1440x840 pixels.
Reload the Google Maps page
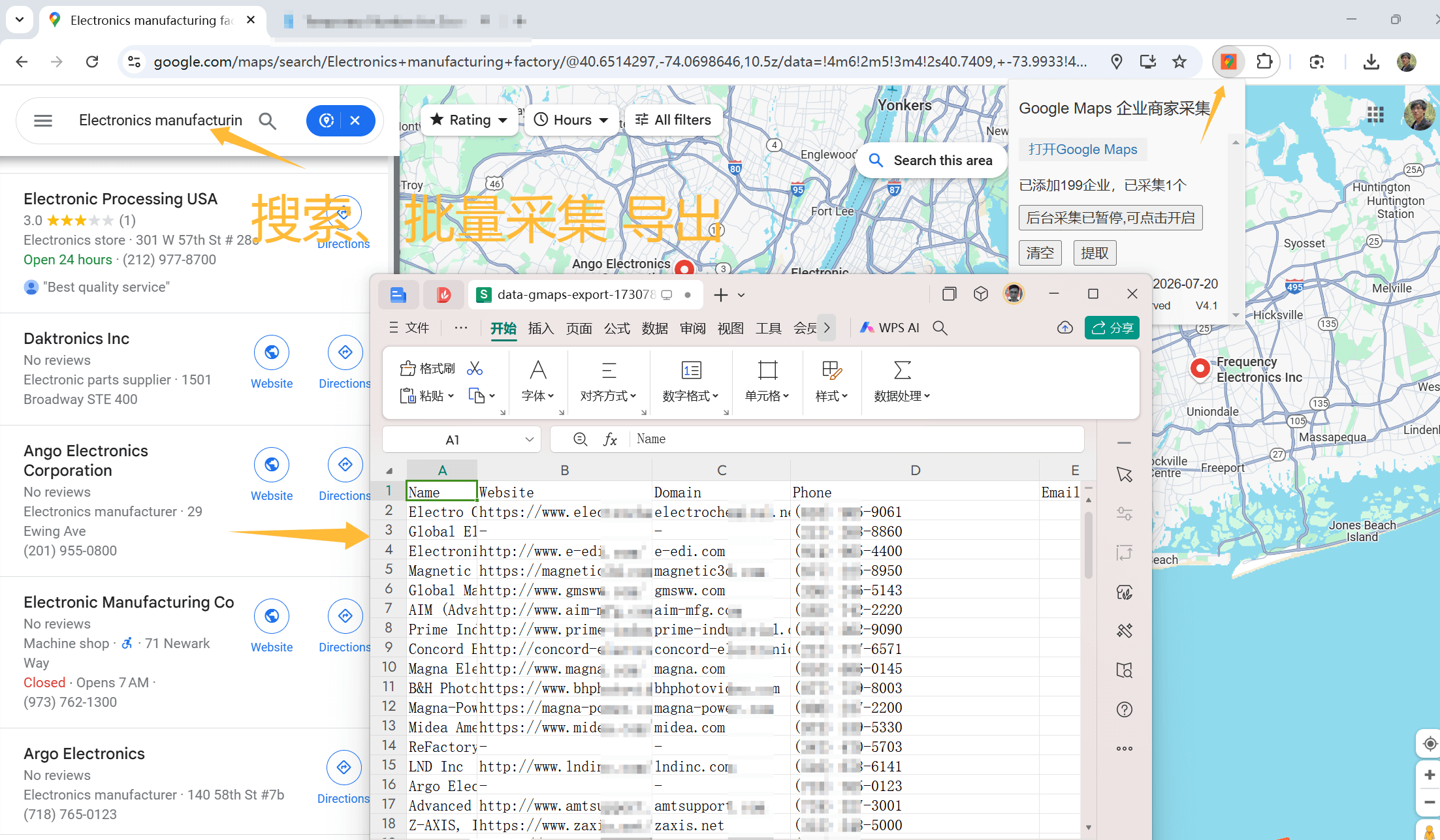click(x=92, y=62)
